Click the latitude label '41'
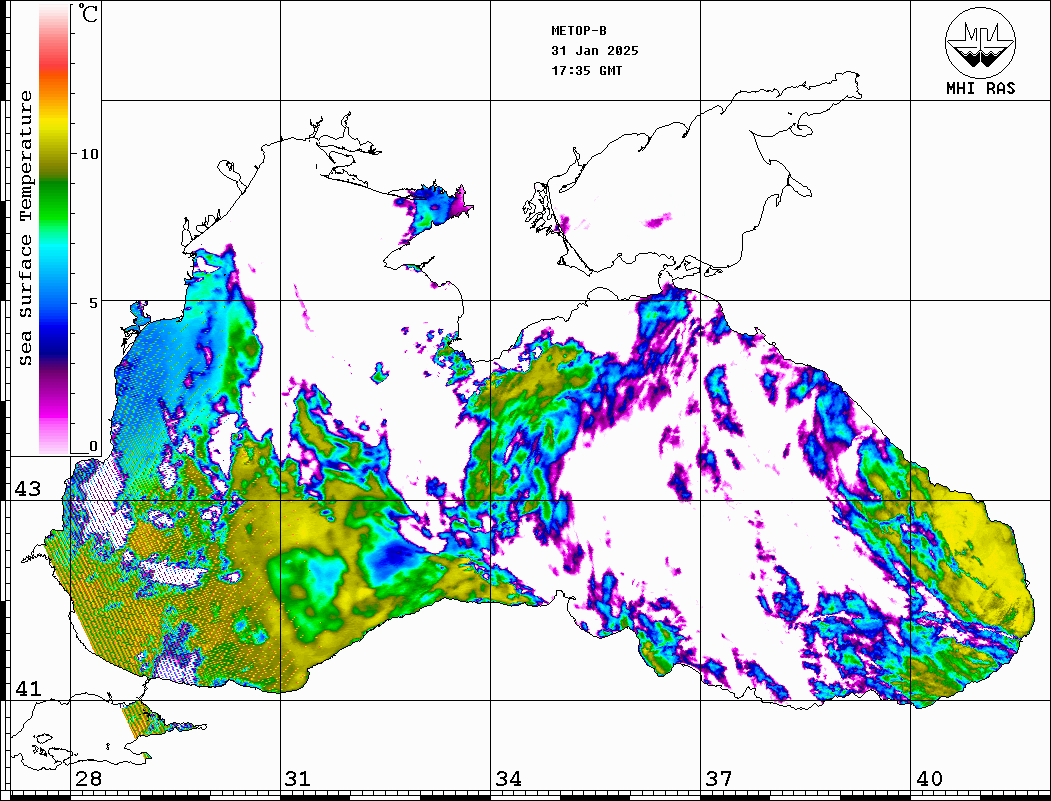This screenshot has width=1051, height=801. click(28, 688)
